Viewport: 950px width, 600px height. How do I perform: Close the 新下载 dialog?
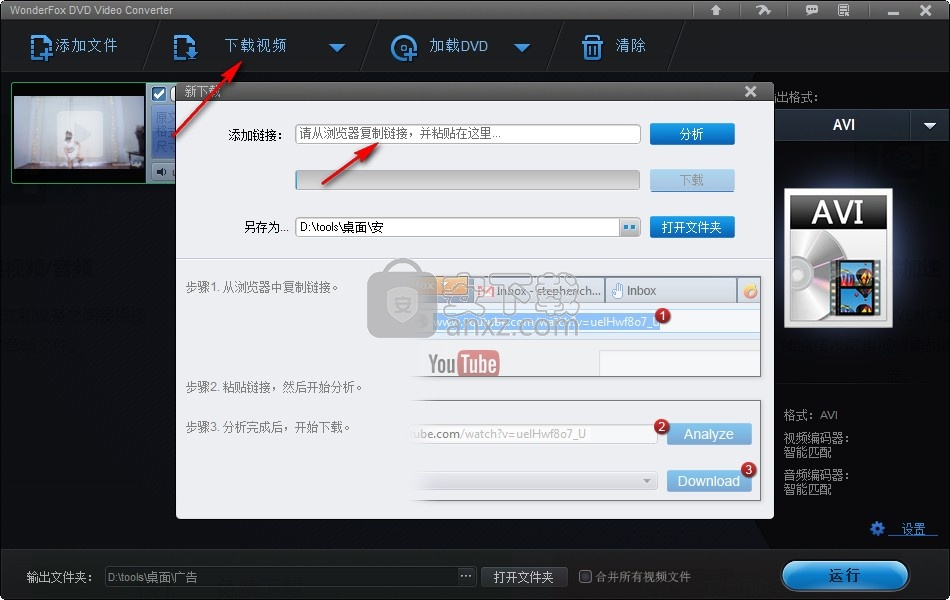751,92
